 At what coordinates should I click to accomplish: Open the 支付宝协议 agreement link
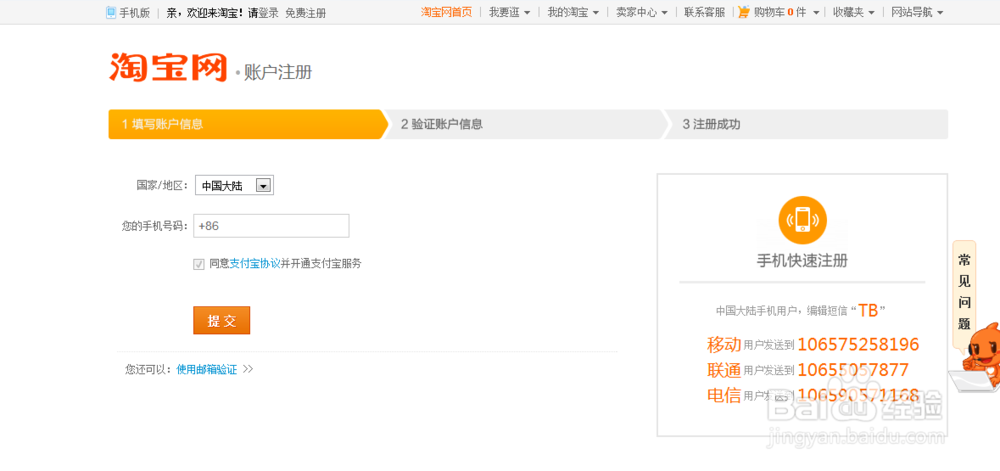255,264
